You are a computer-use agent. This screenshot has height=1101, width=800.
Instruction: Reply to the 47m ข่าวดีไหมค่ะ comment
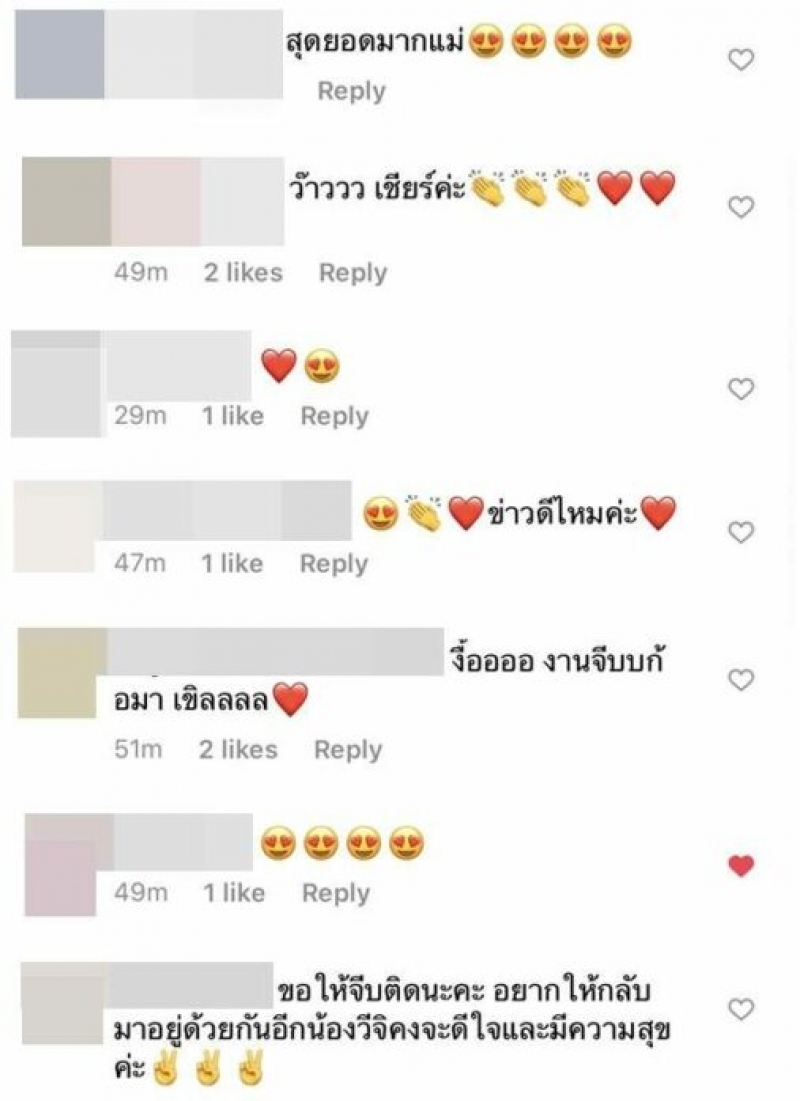tap(334, 563)
